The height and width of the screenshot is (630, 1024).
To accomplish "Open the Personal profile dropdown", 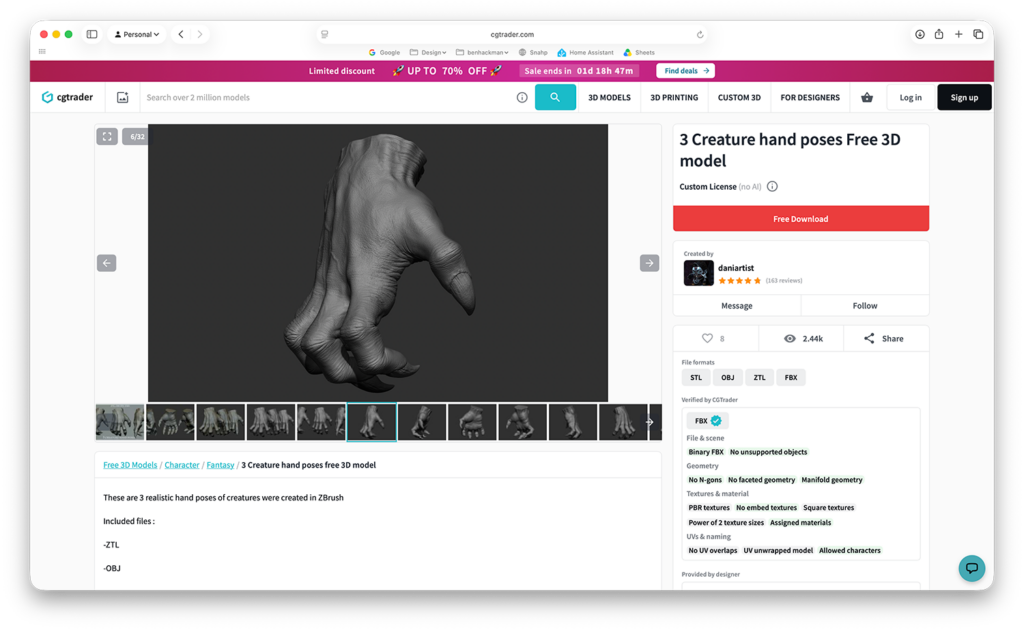I will [136, 34].
